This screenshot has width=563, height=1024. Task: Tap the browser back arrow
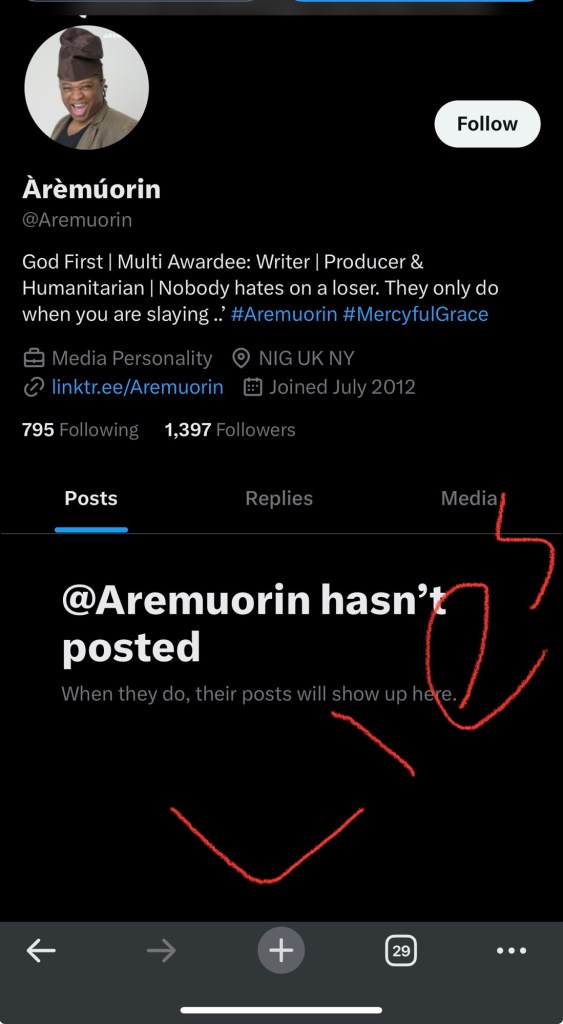[x=40, y=950]
